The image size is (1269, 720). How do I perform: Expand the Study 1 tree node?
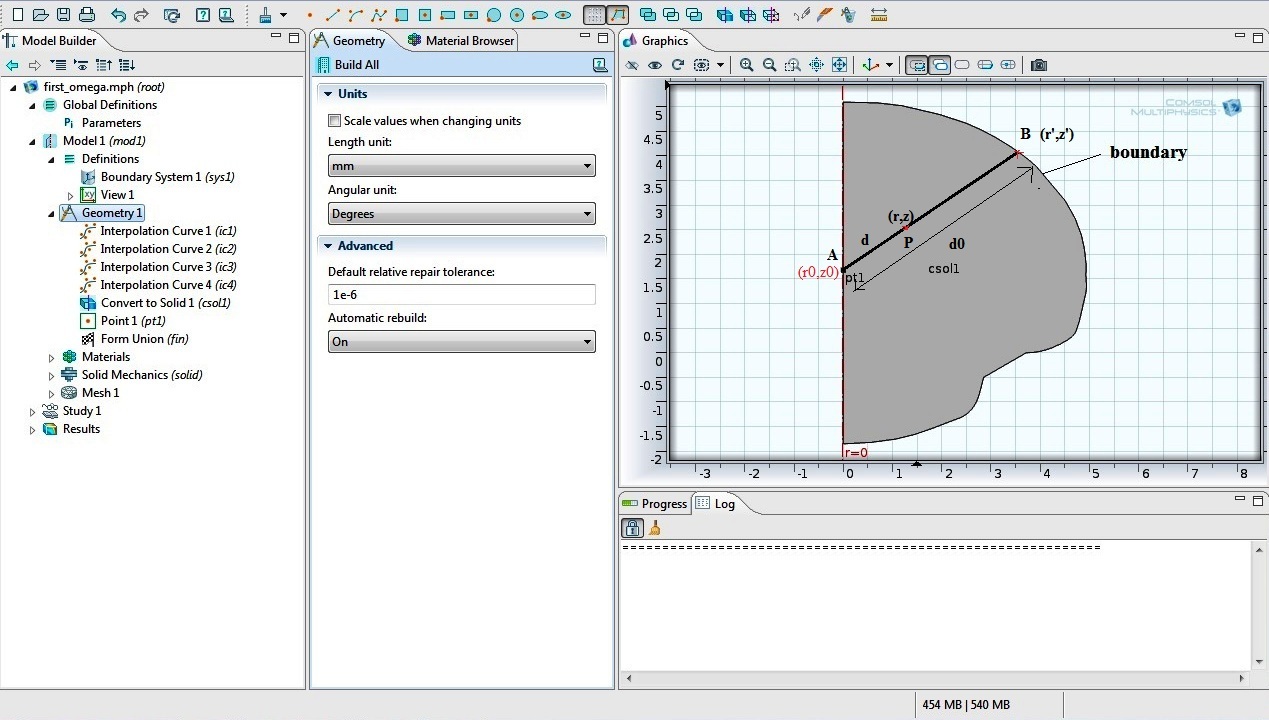coord(33,411)
